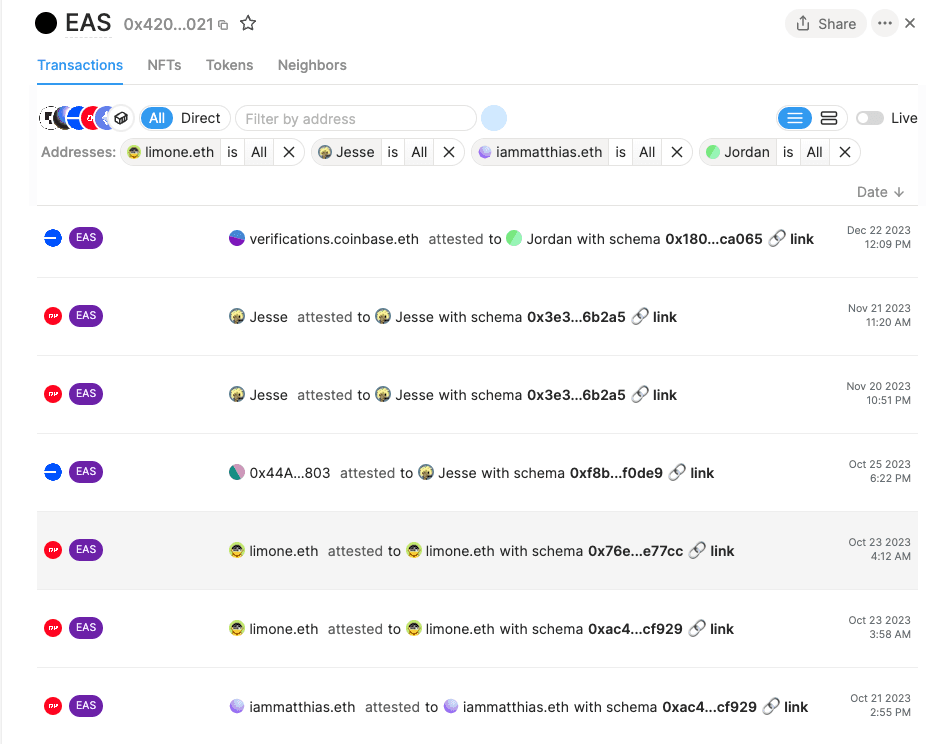
Task: Click the Optimism chain icon on the Nov 20 row
Action: coord(53,394)
